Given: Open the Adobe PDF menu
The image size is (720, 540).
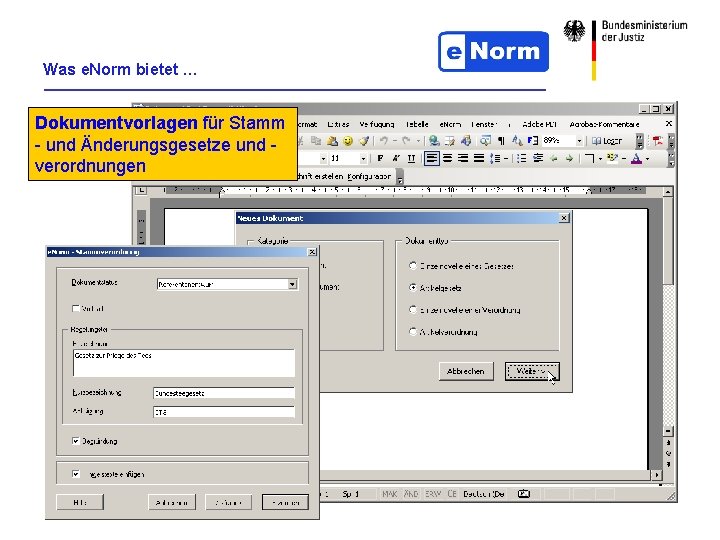Looking at the screenshot, I should pos(540,124).
